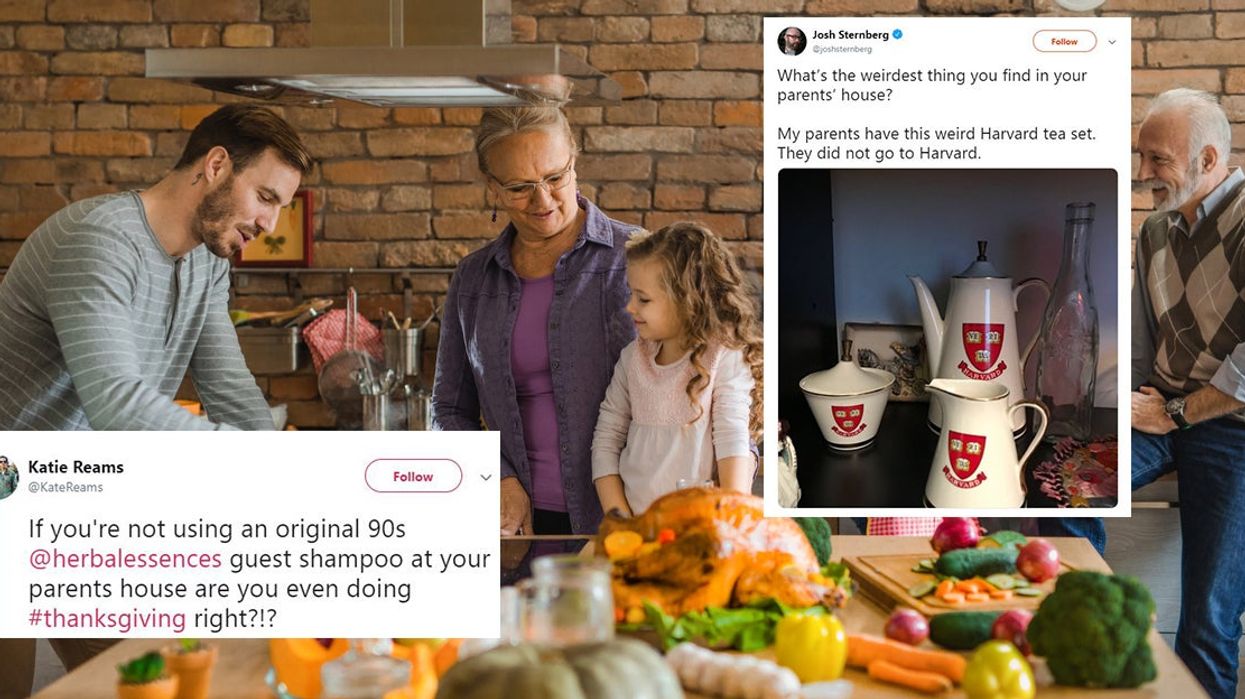This screenshot has width=1245, height=699.
Task: Click the Harvard teapot in photo
Action: pyautogui.click(x=977, y=330)
